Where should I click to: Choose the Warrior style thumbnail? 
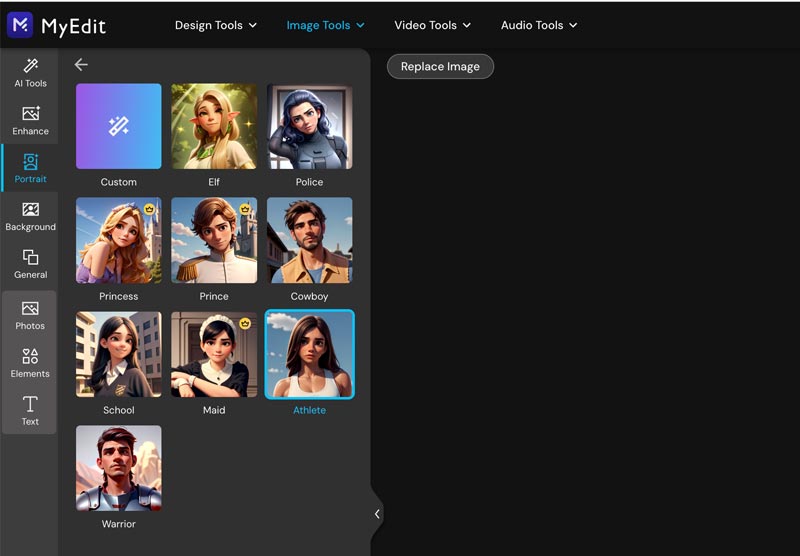(119, 468)
